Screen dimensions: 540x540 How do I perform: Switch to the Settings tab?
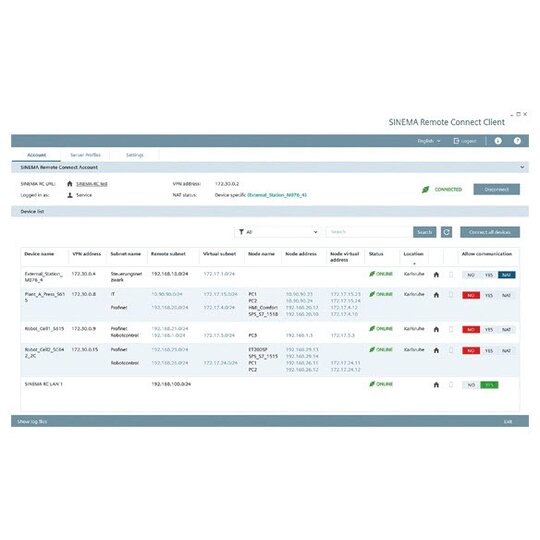[x=135, y=155]
